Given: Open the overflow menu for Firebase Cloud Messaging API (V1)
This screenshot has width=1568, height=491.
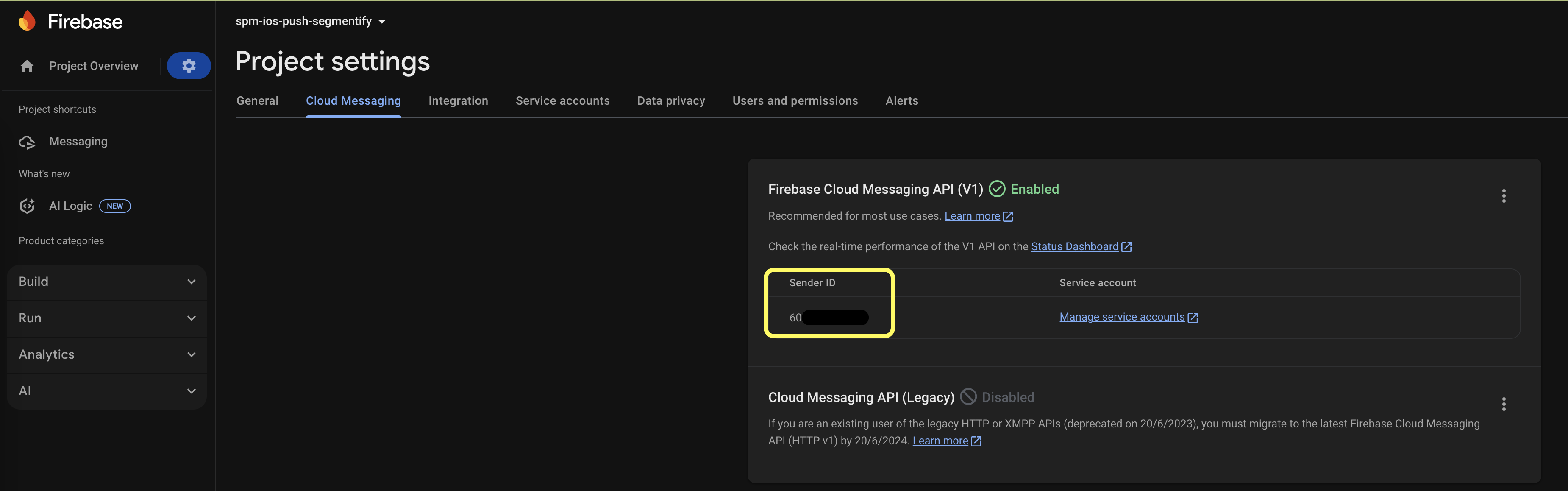Looking at the screenshot, I should coord(1504,196).
